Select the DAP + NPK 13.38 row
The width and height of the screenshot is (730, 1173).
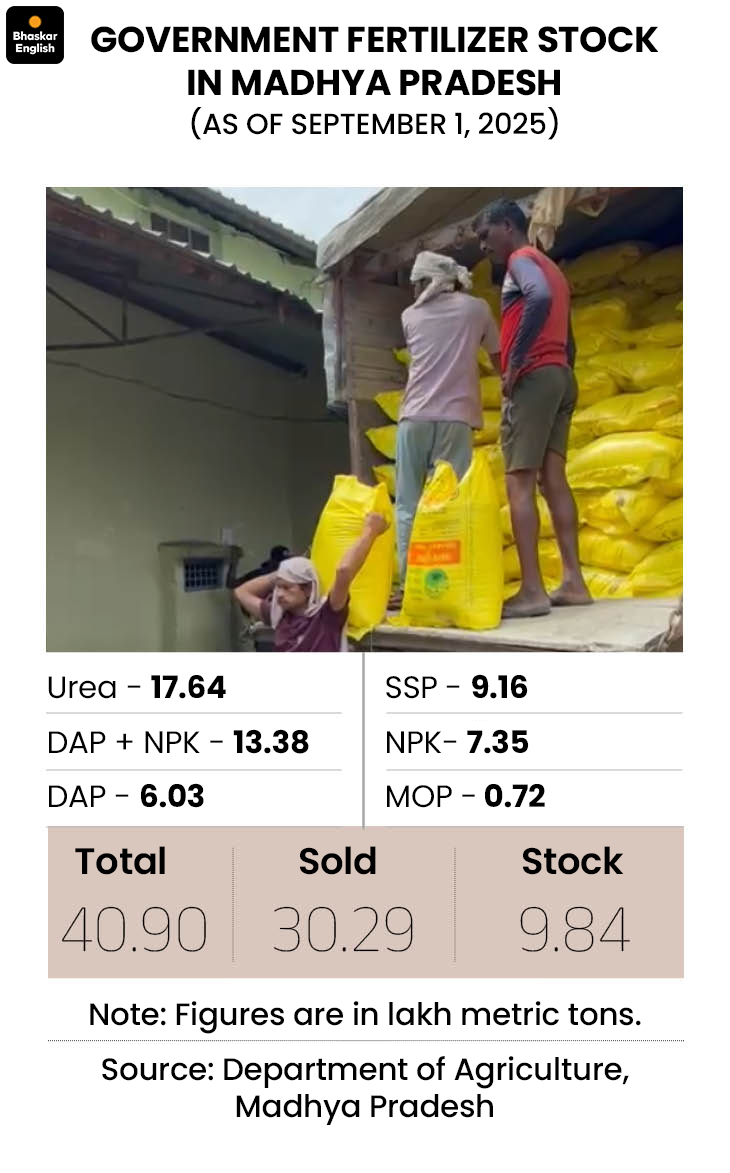coord(178,742)
